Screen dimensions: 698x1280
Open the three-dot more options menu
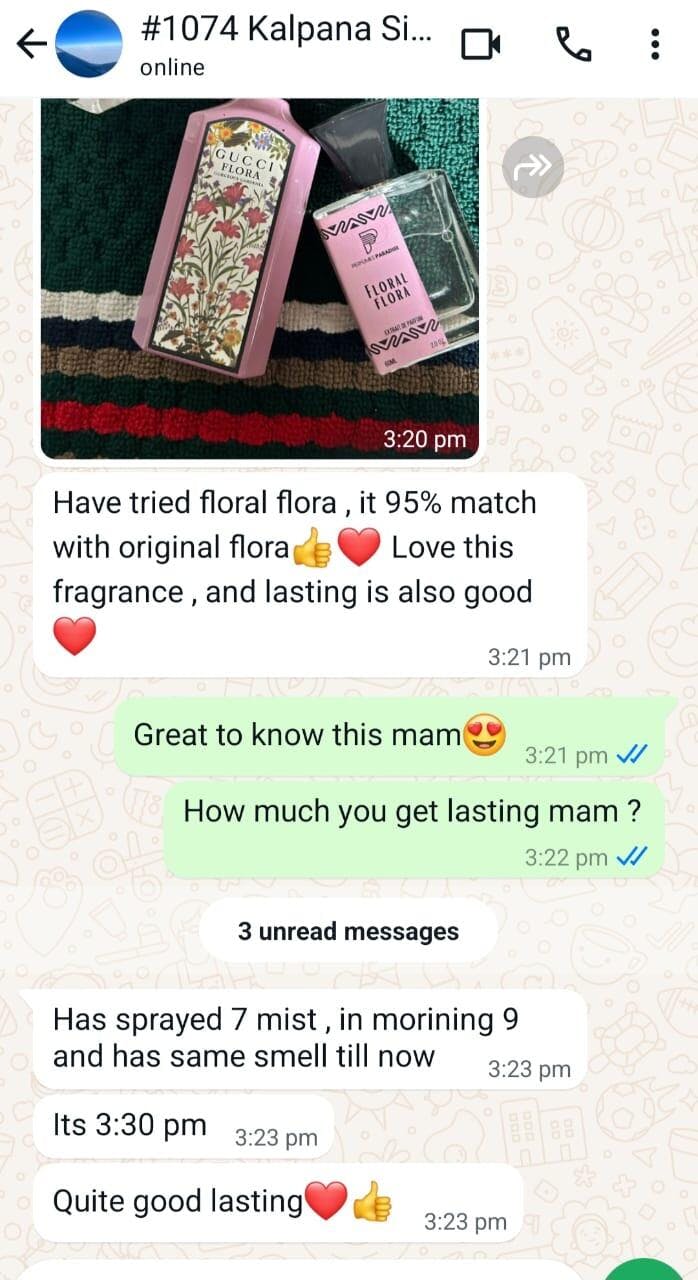[x=655, y=44]
